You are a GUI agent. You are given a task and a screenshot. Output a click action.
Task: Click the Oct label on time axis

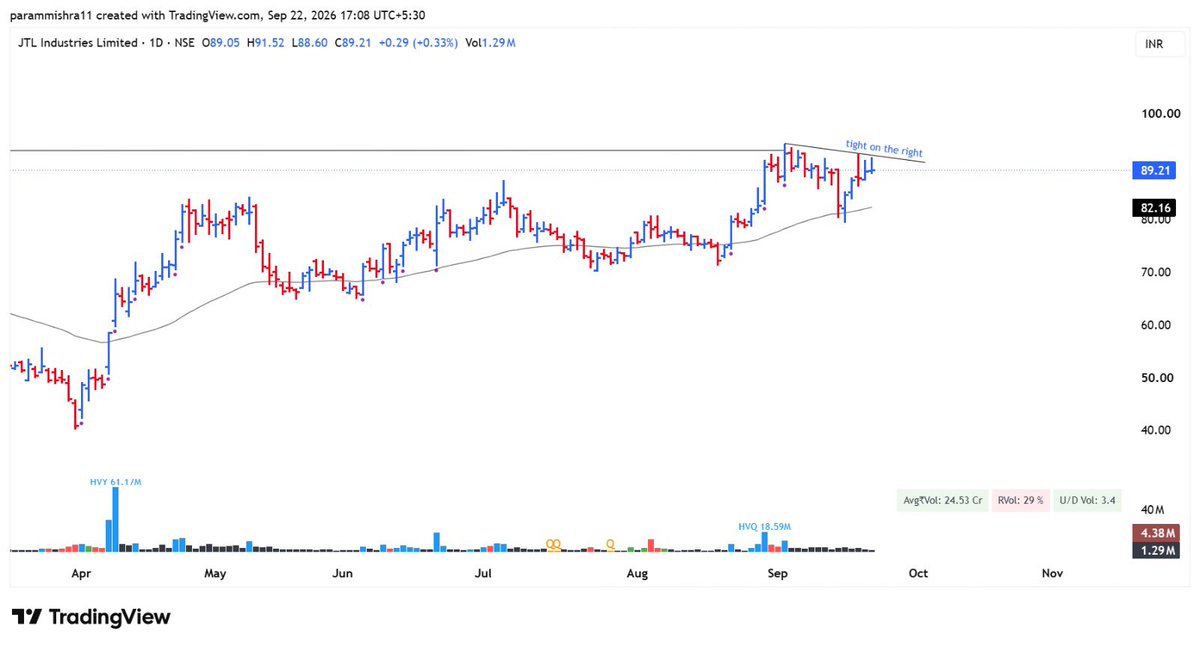pyautogui.click(x=918, y=574)
